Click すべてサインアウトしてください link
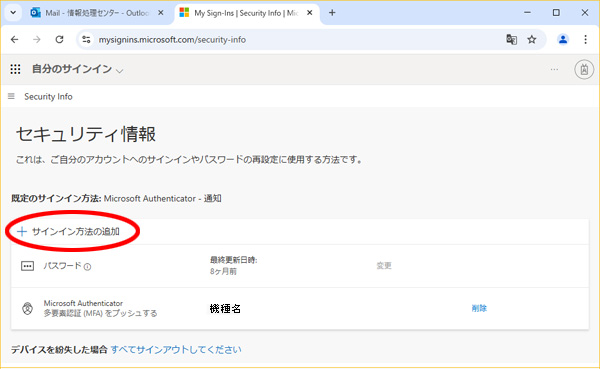600x369 pixels. pos(176,349)
